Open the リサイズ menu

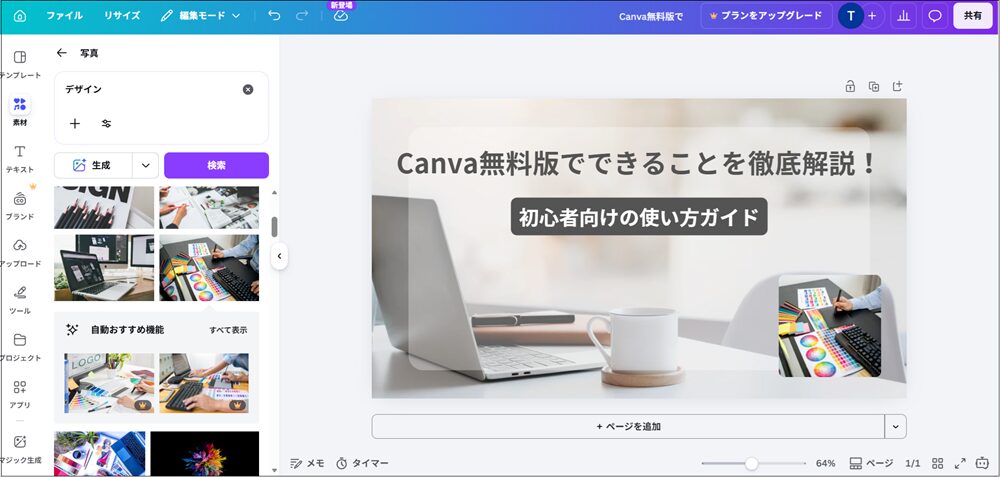[x=122, y=16]
